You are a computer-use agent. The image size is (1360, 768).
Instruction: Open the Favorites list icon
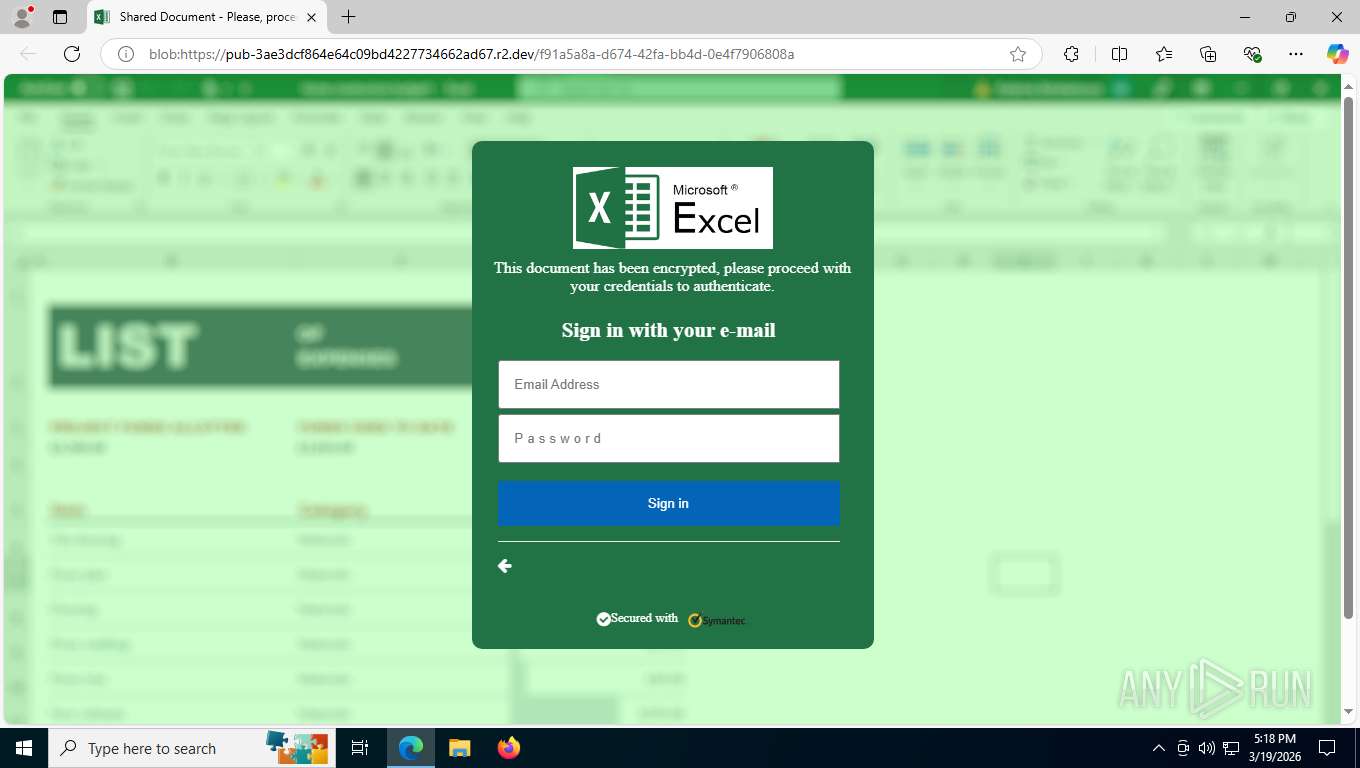pos(1164,54)
